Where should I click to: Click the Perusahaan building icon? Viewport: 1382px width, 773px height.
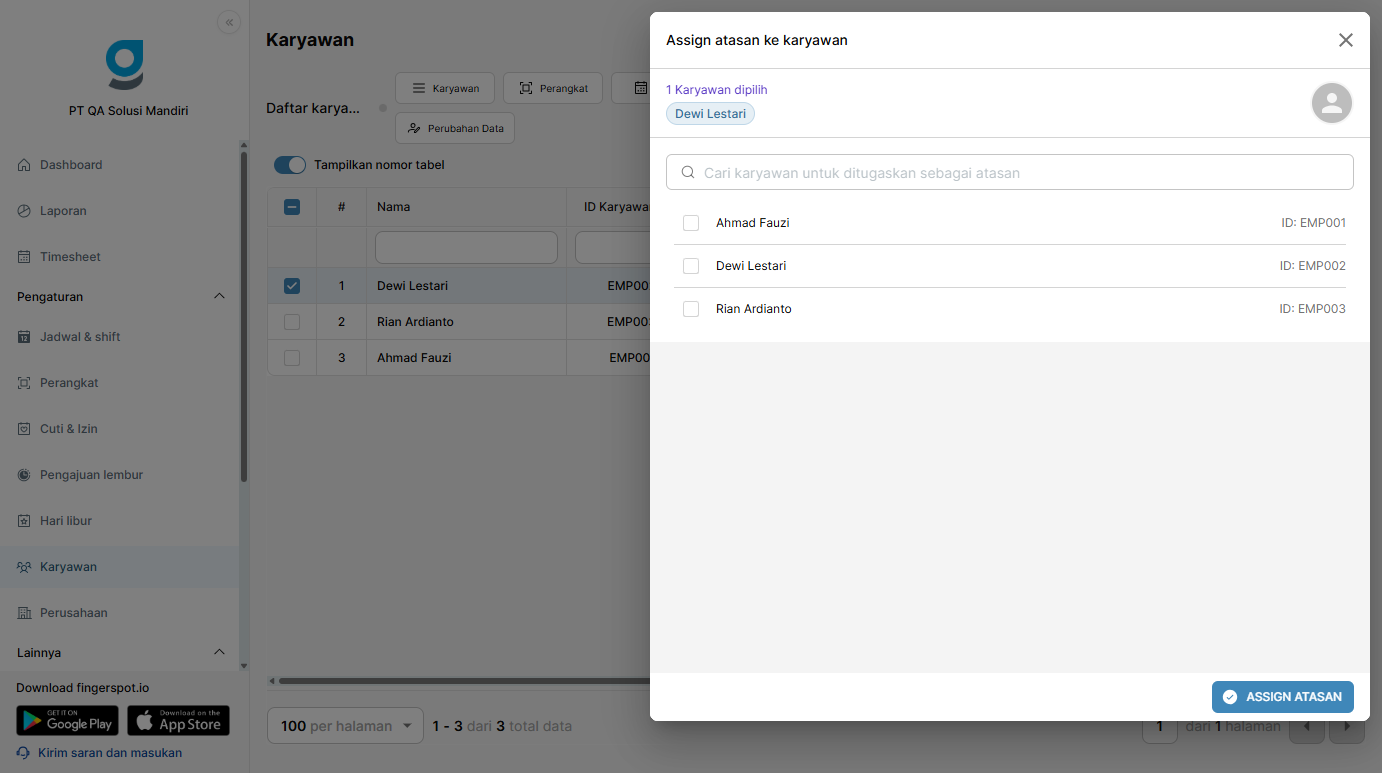24,613
